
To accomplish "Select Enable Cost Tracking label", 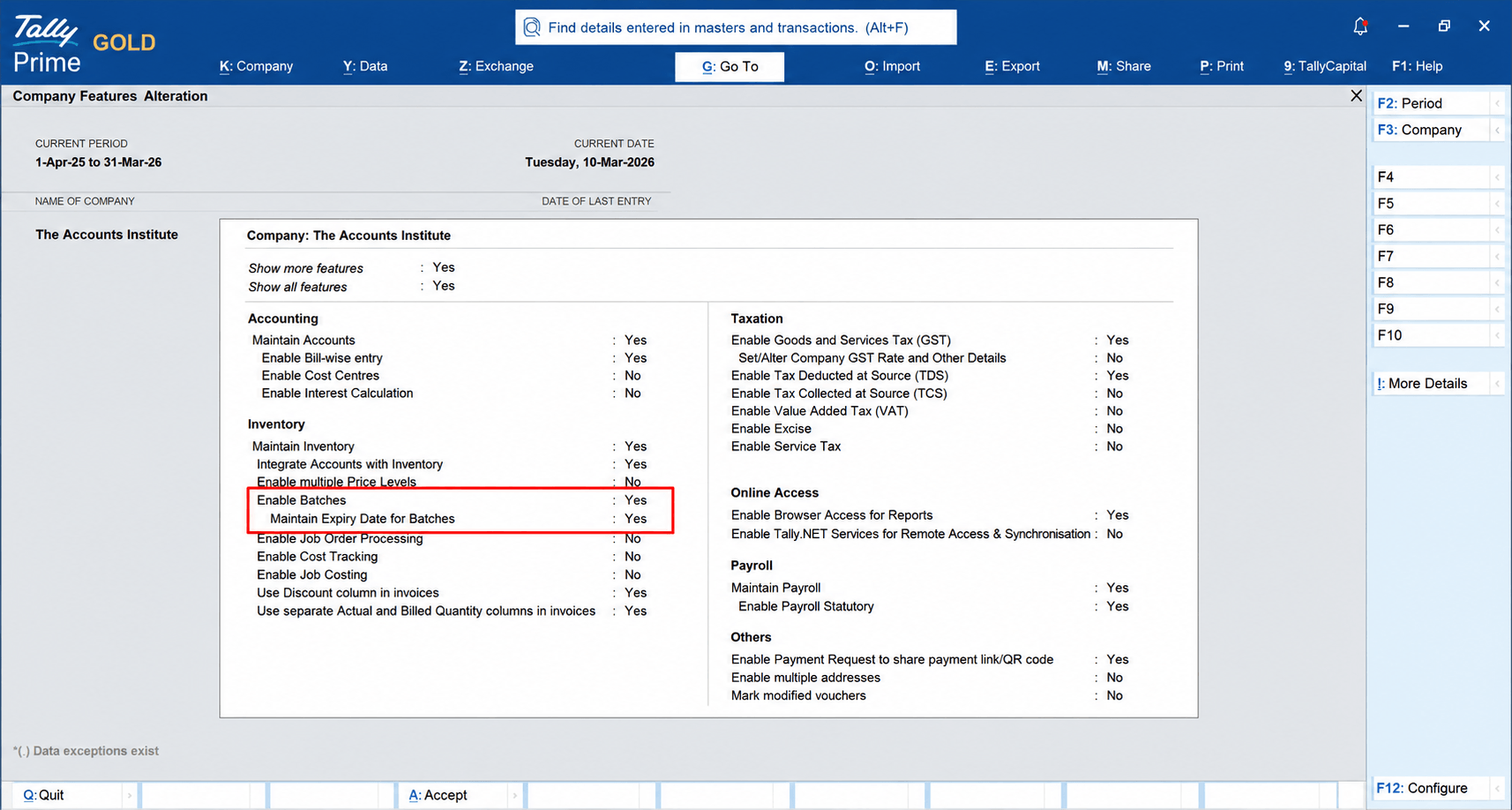I will [x=317, y=556].
